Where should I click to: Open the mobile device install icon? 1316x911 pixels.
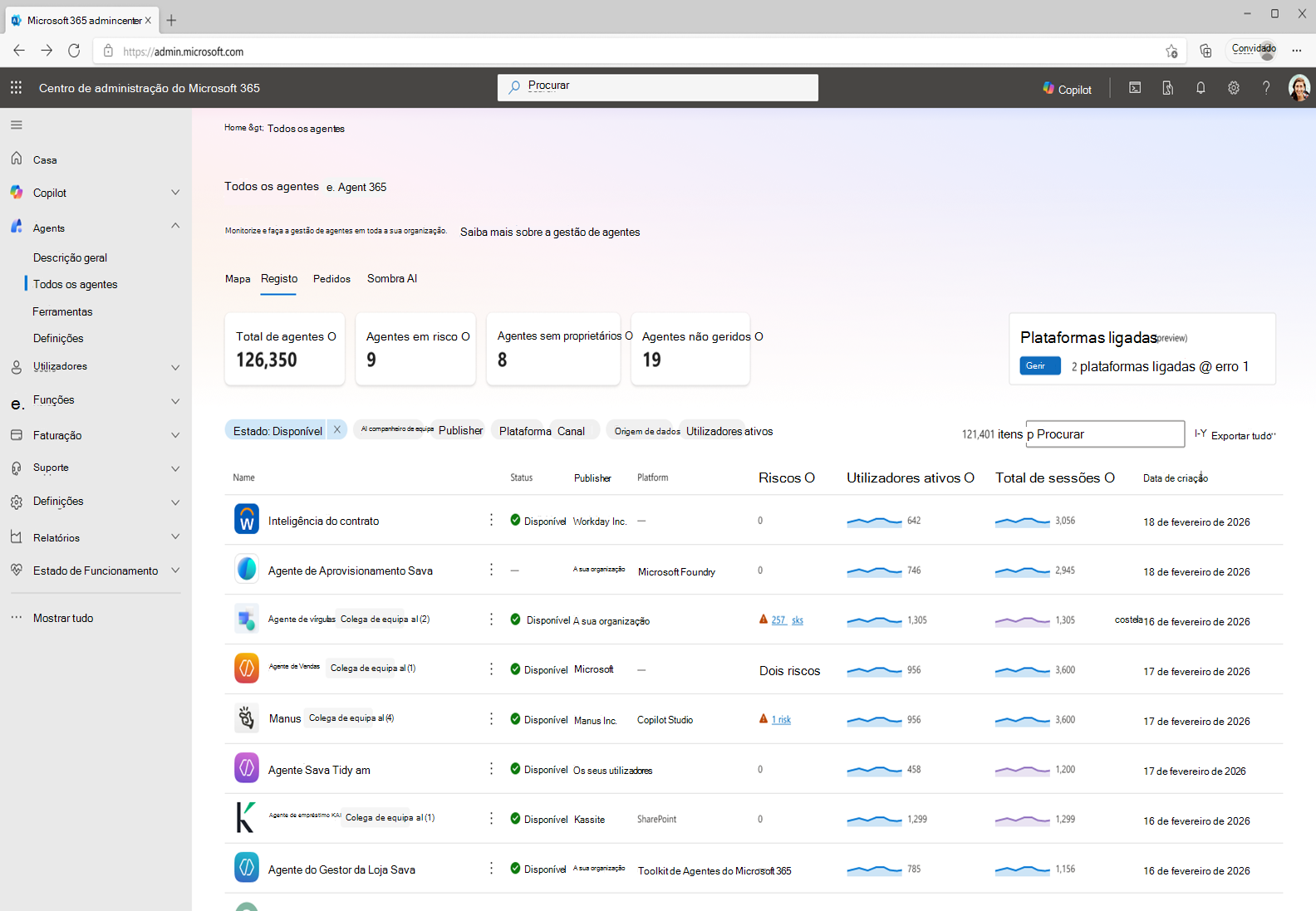coord(1167,87)
